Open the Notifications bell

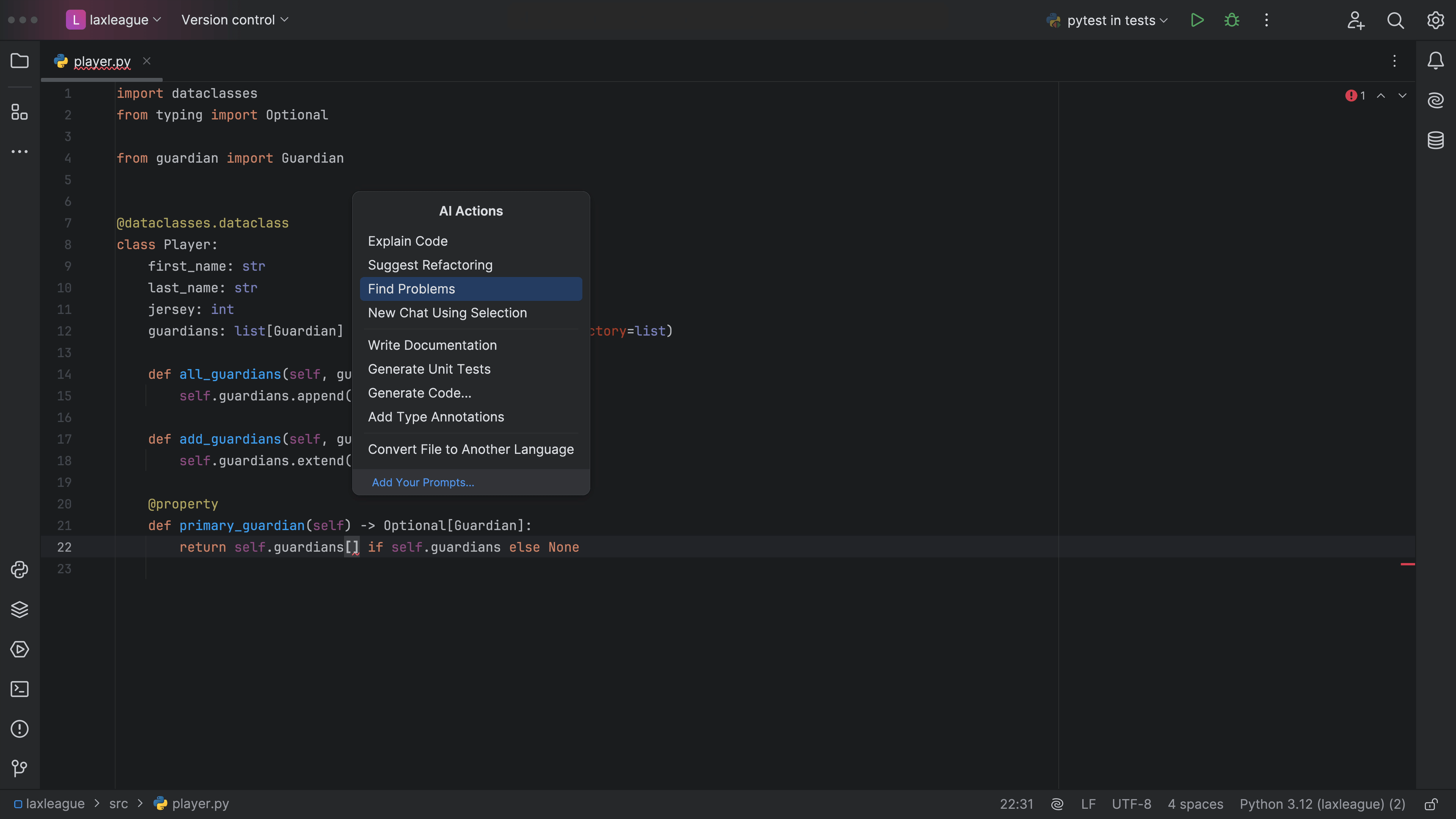point(1435,61)
